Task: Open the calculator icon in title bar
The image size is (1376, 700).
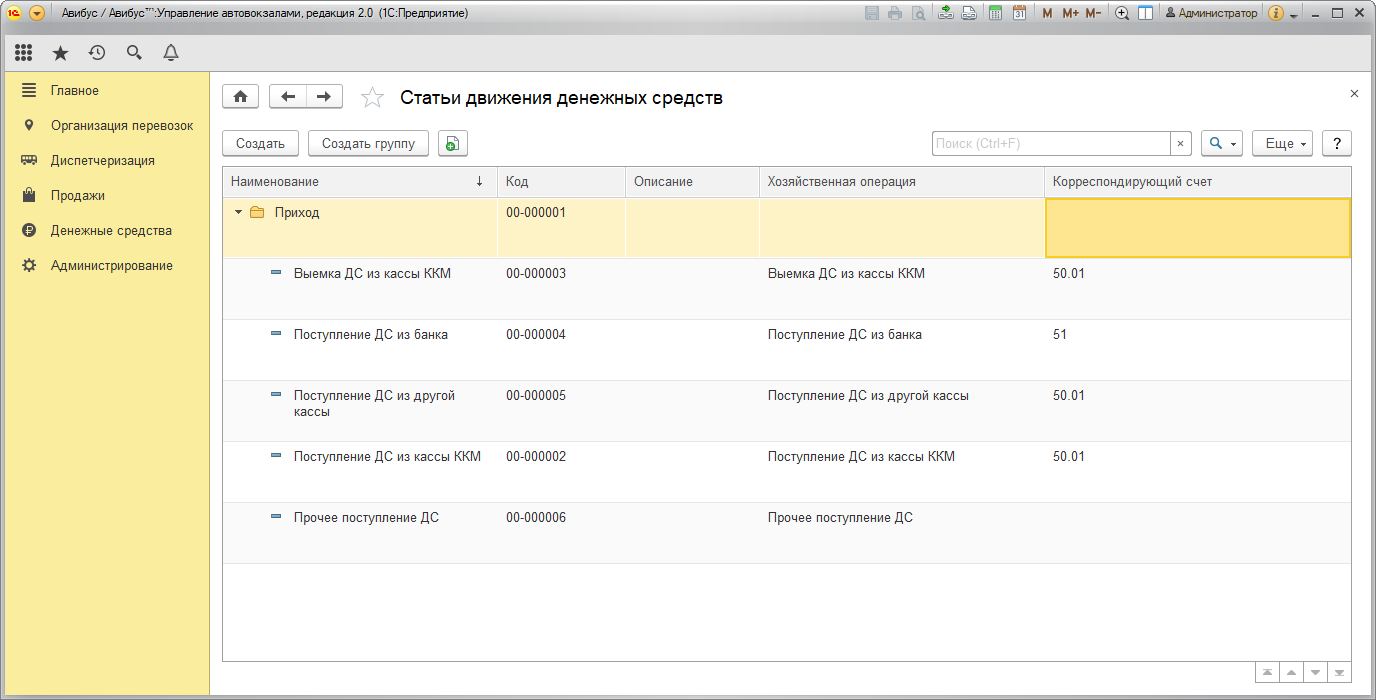Action: [995, 13]
